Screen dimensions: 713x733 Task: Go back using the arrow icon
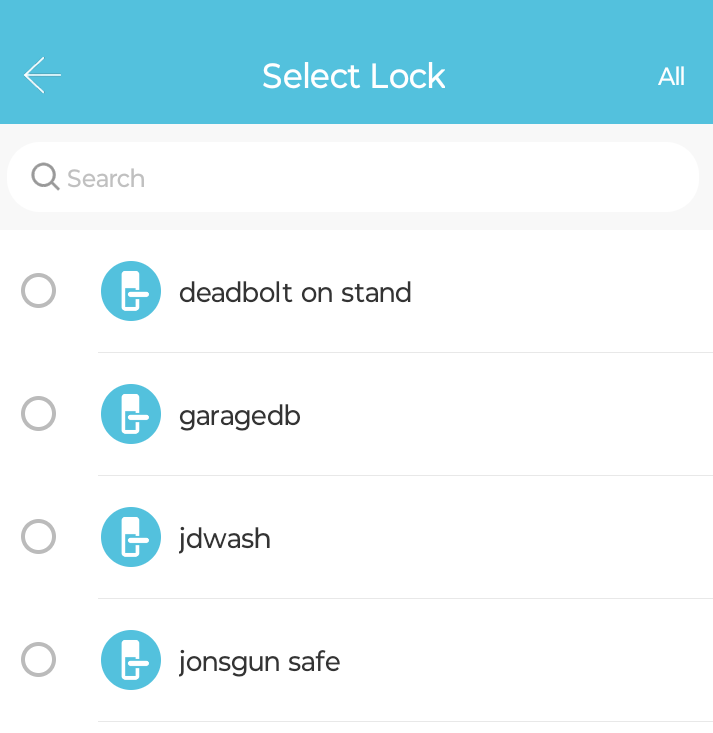point(42,75)
